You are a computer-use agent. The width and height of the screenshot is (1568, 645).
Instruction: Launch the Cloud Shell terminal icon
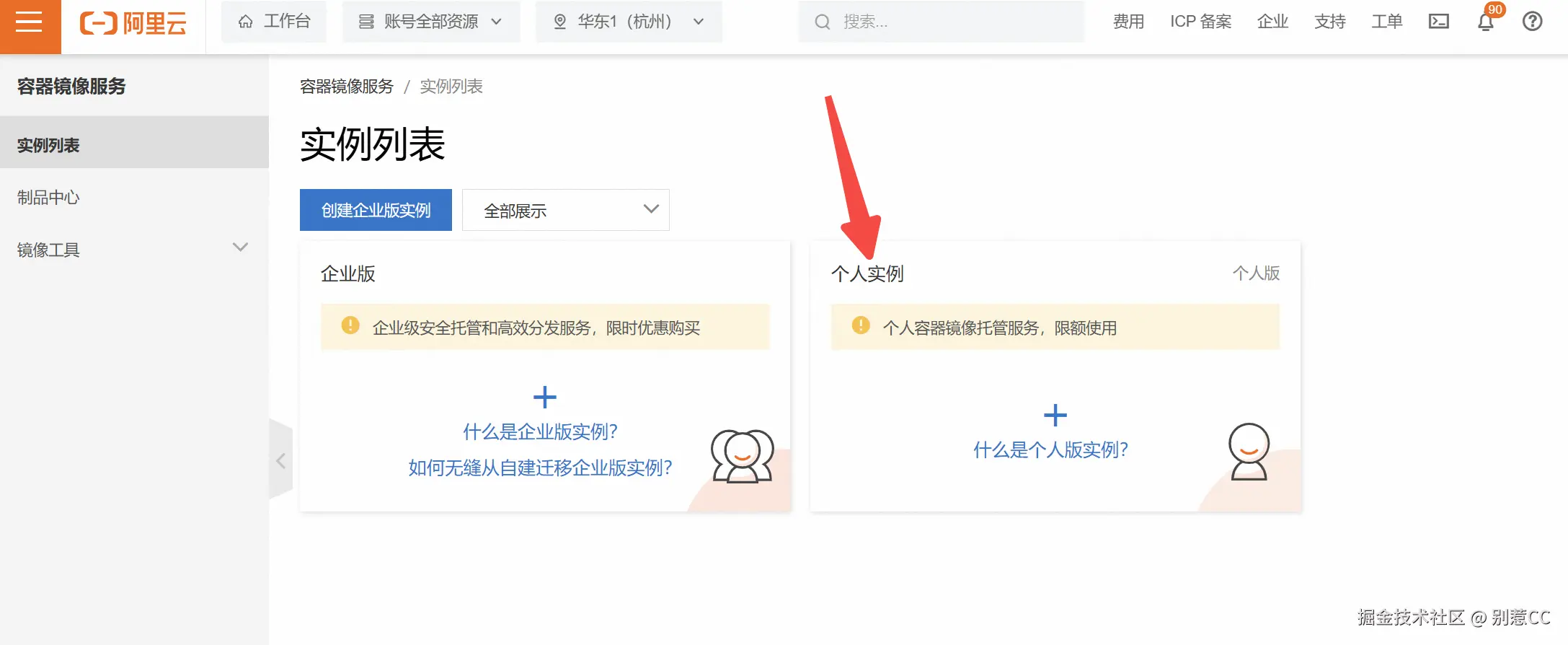point(1439,22)
